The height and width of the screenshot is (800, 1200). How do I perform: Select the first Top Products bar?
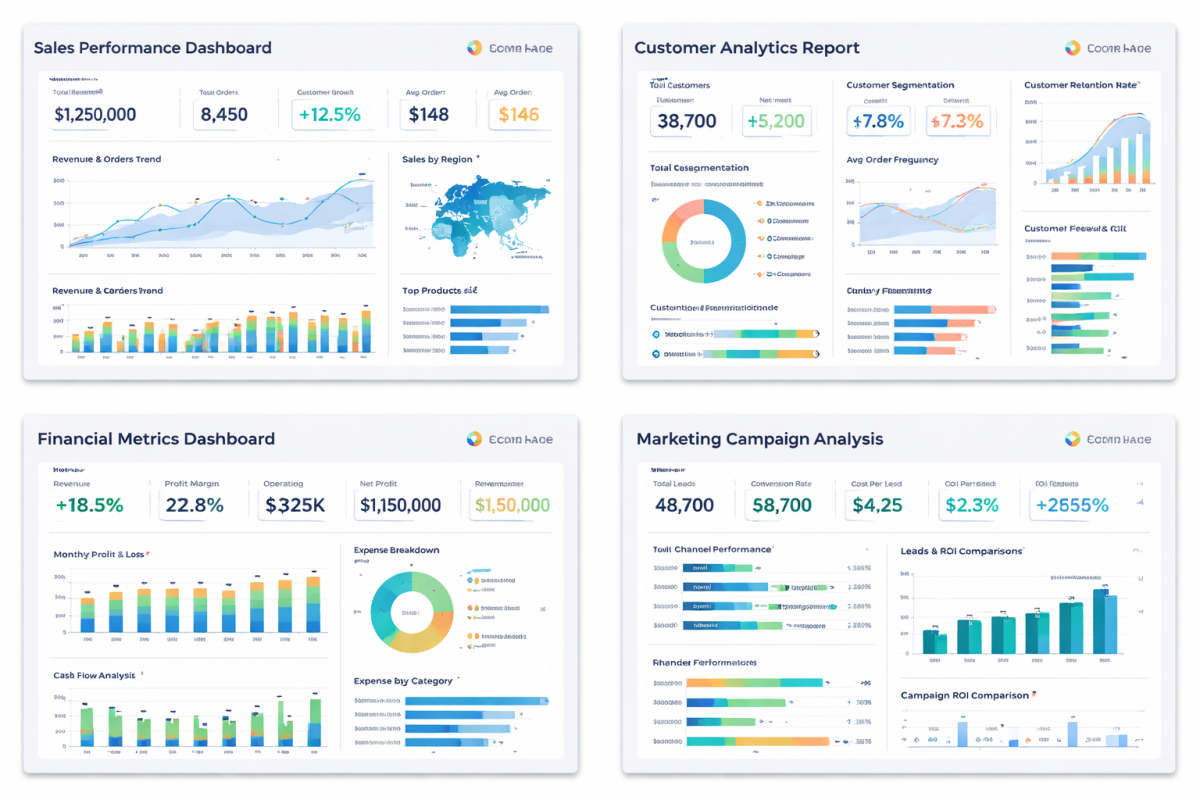click(x=497, y=310)
